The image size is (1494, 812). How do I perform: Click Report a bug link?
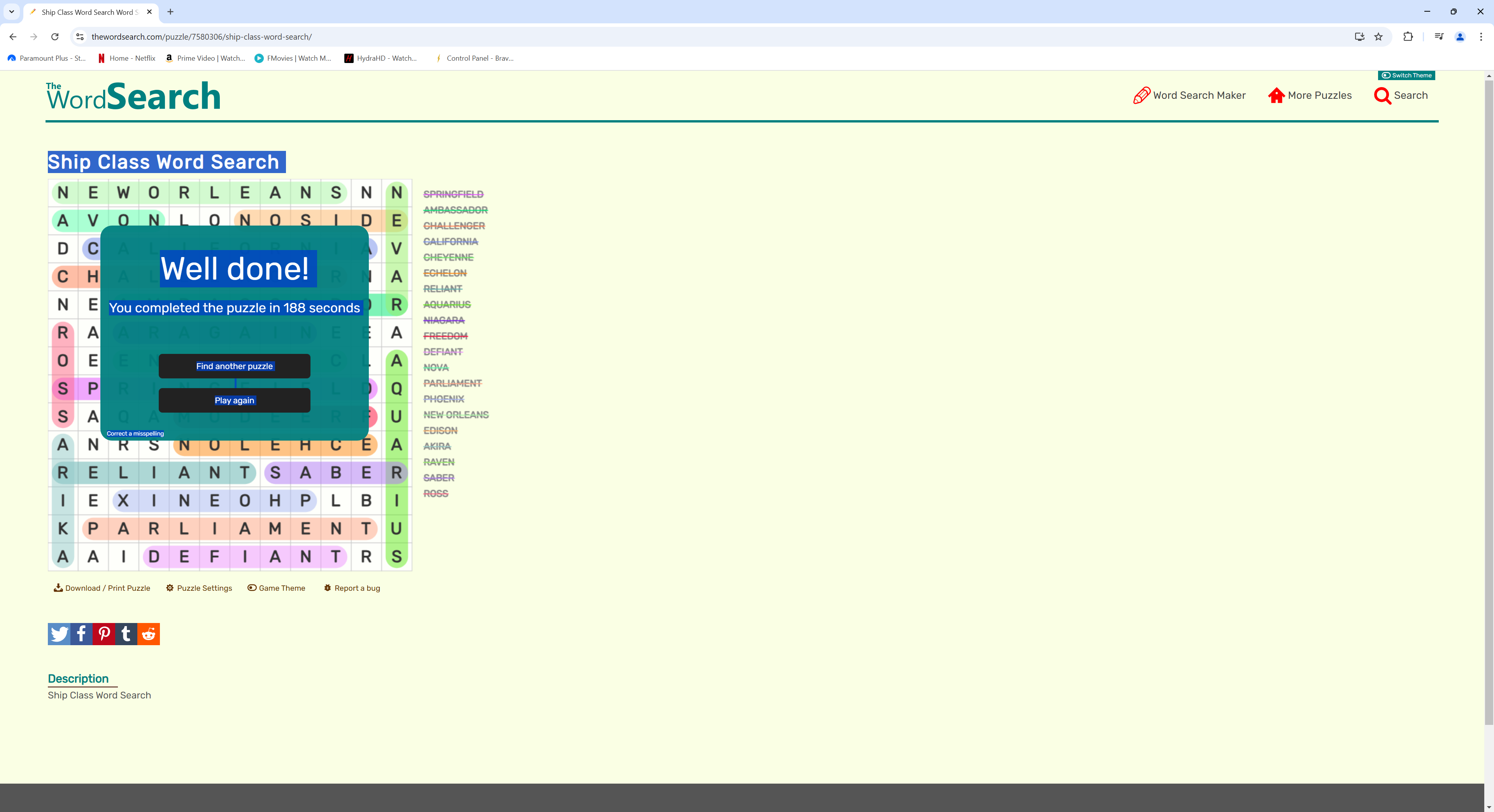point(352,588)
